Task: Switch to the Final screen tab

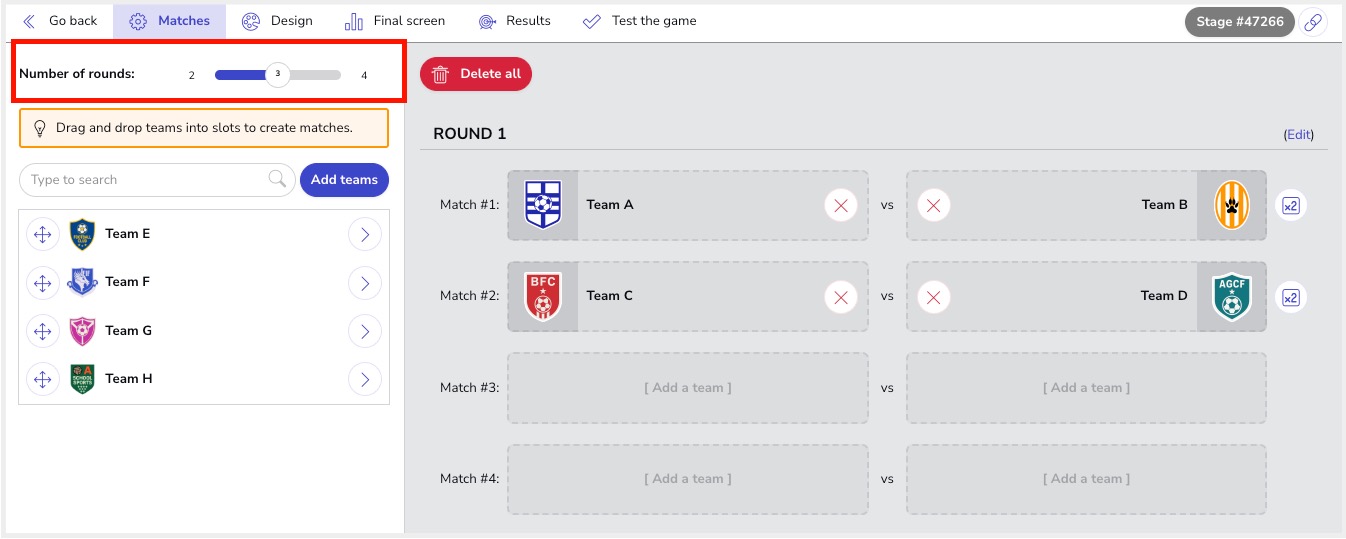Action: (394, 21)
